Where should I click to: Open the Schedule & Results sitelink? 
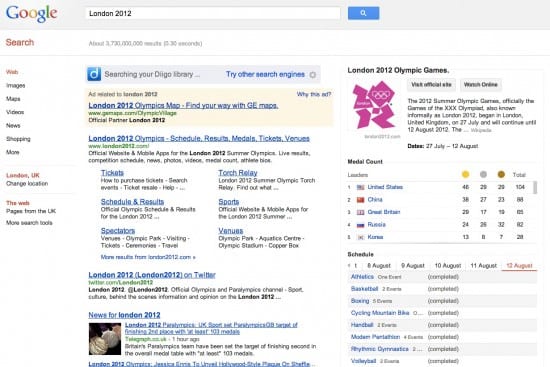point(132,202)
